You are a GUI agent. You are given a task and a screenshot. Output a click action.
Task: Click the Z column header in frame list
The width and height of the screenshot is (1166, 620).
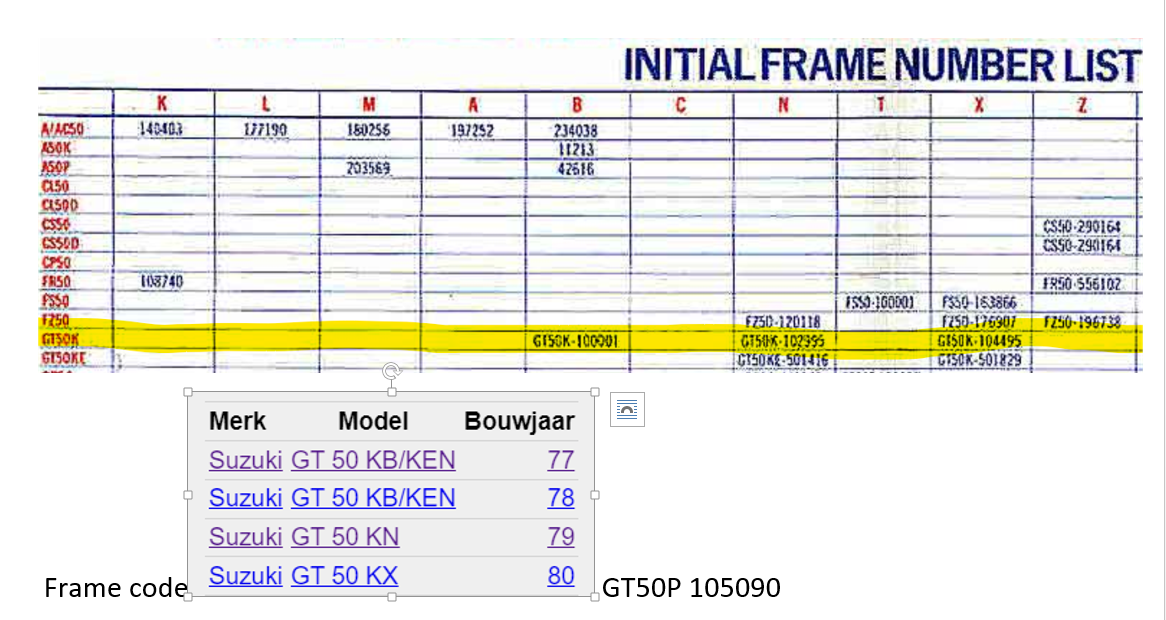click(x=1082, y=106)
